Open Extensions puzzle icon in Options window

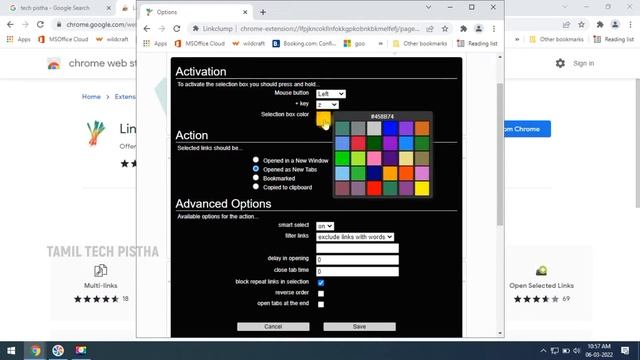pos(463,29)
